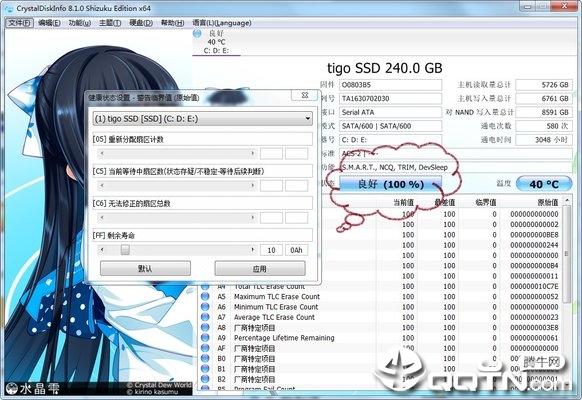582x400 pixels.
Task: Click the transfer mode field SATA/600 | SATA/600
Action: click(x=390, y=126)
